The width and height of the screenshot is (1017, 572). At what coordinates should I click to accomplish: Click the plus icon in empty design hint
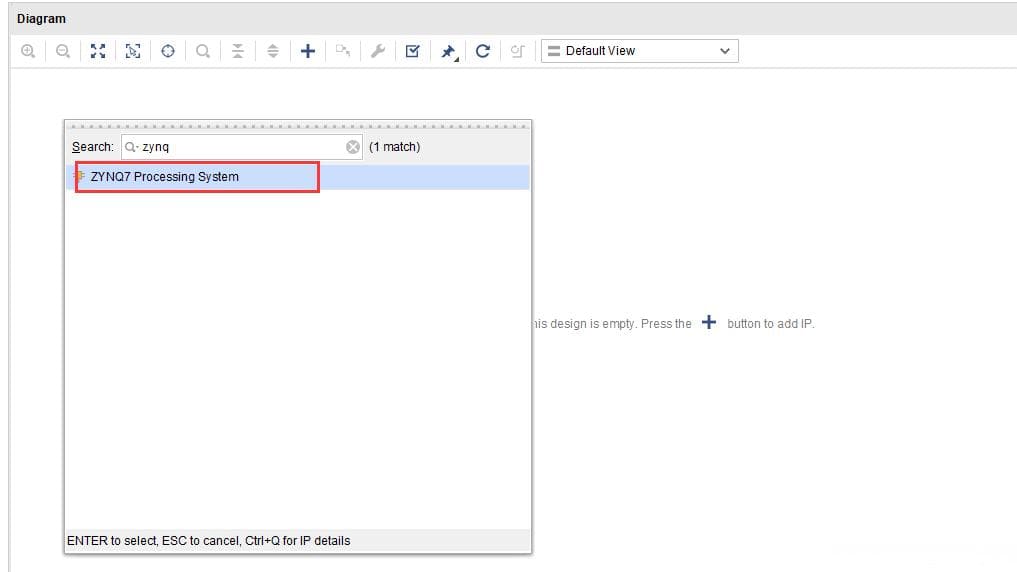tap(709, 322)
